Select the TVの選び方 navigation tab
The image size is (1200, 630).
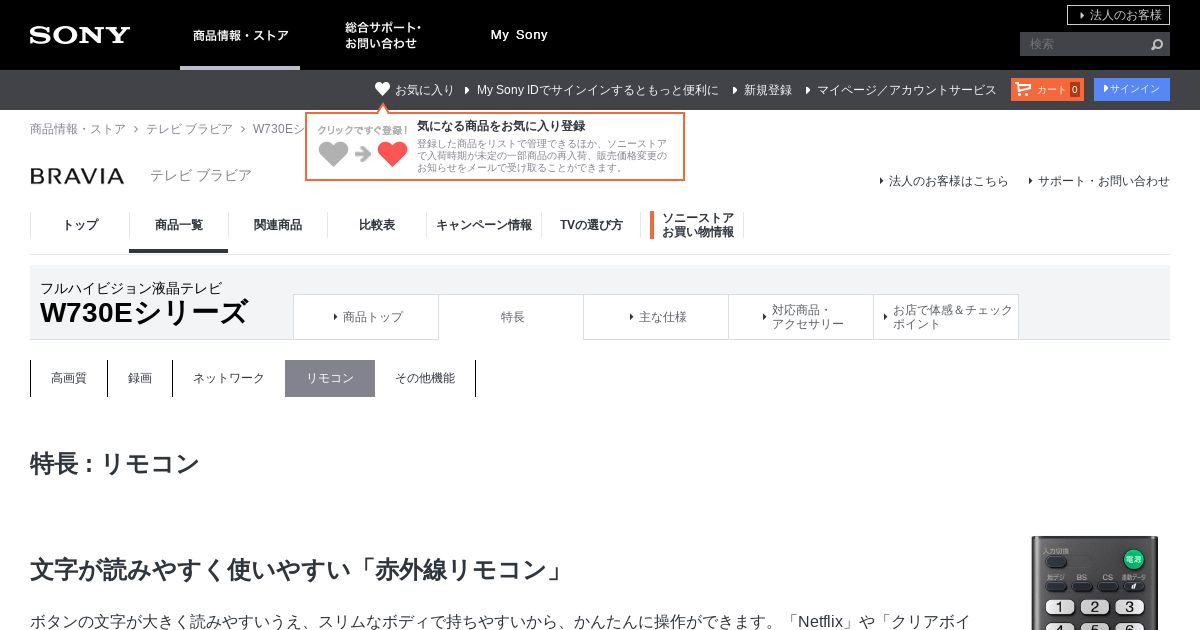(x=591, y=225)
